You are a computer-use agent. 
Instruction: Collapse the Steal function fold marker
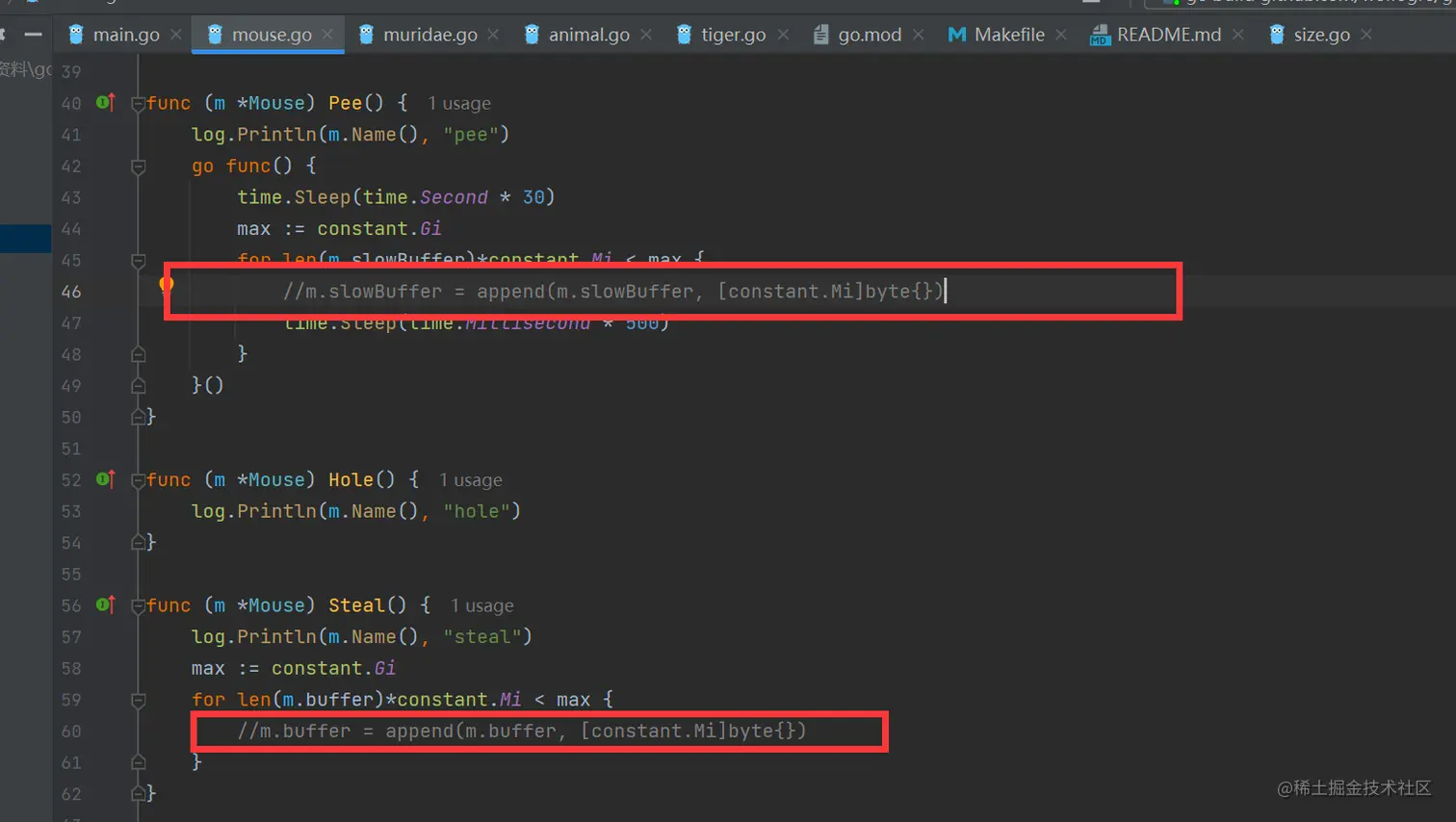coord(138,605)
